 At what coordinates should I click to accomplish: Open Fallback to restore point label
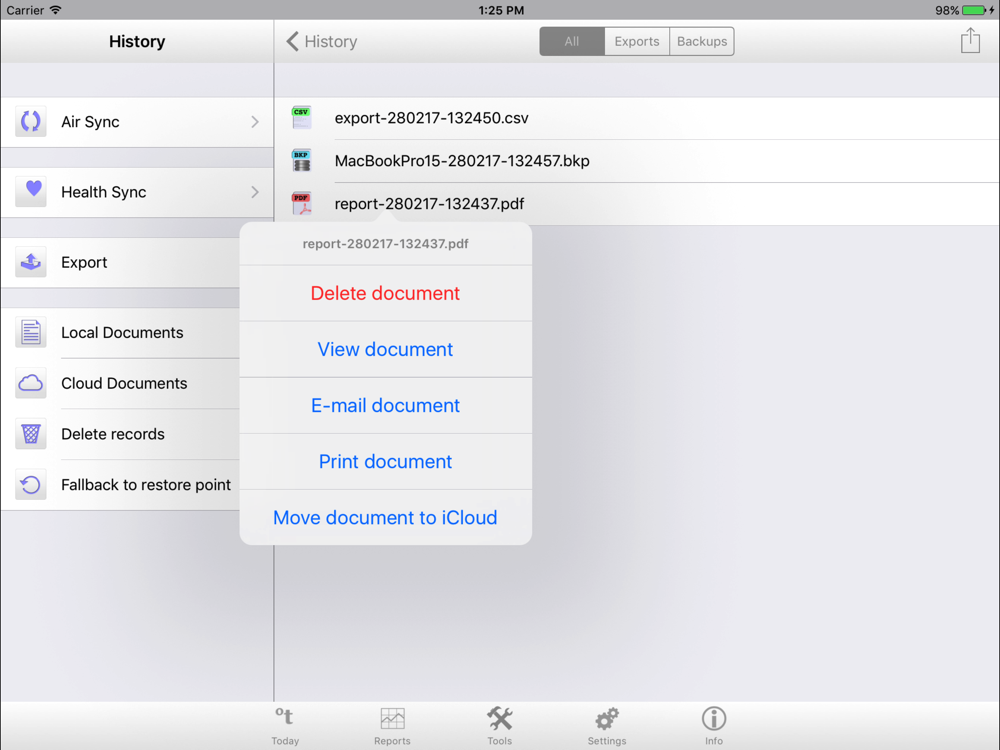pos(146,485)
